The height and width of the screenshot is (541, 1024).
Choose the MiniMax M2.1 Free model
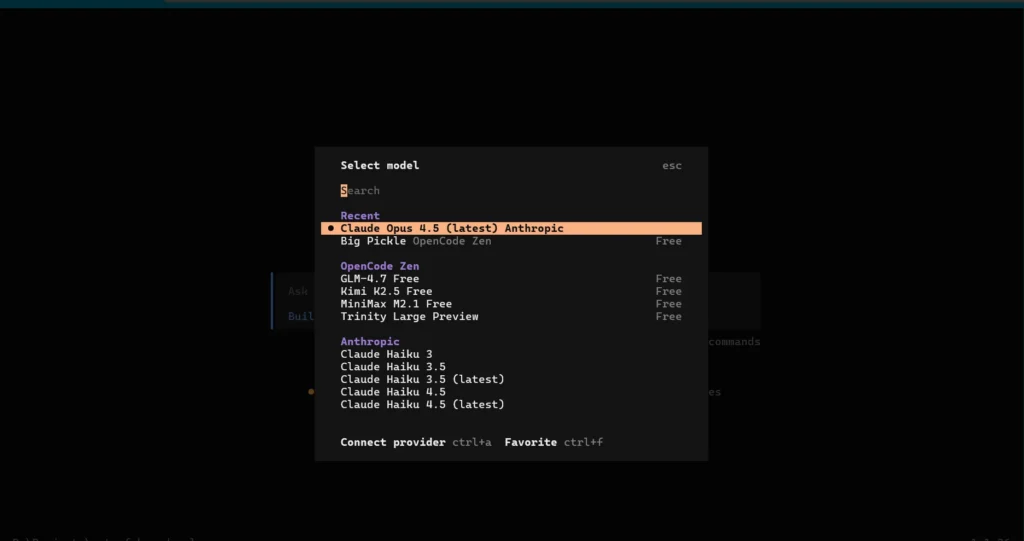(395, 304)
